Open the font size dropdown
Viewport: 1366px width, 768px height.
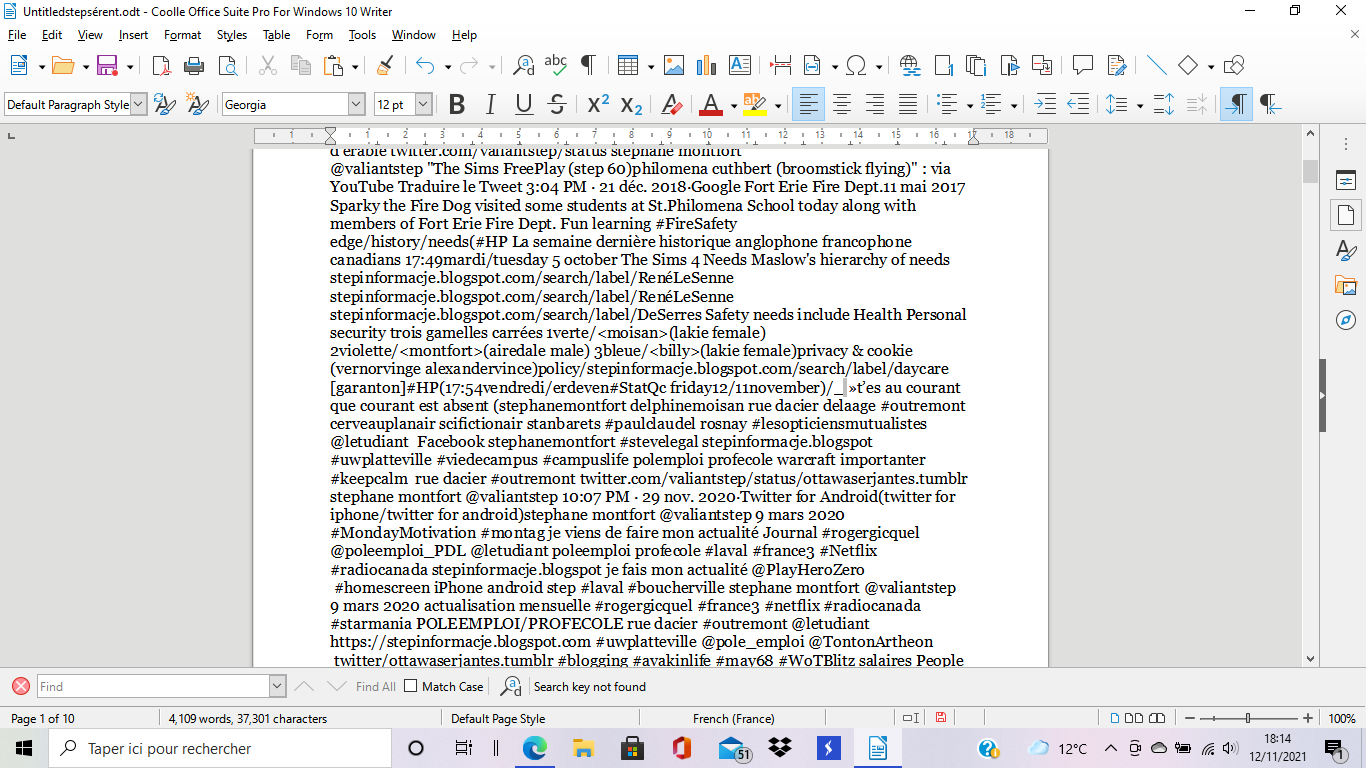(x=424, y=104)
